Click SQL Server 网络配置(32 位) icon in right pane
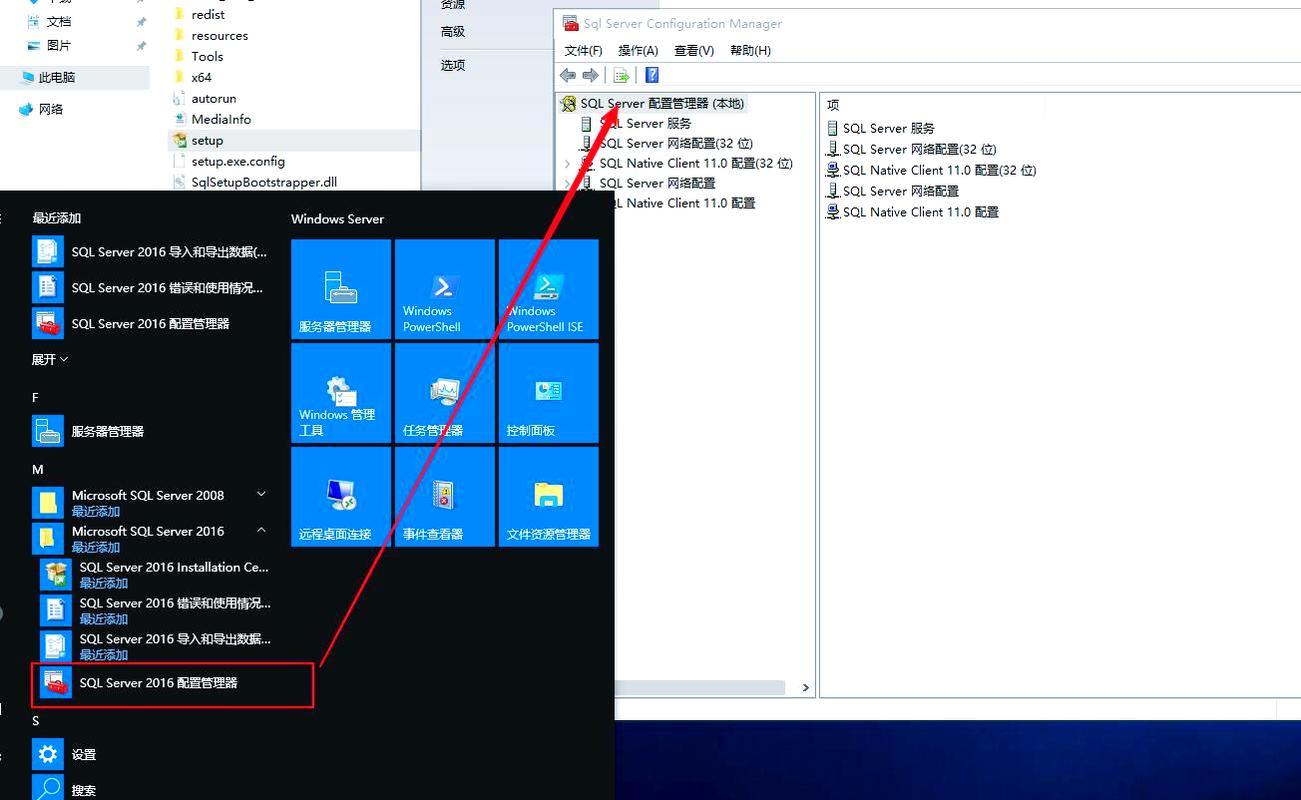Image resolution: width=1301 pixels, height=800 pixels. pos(833,149)
